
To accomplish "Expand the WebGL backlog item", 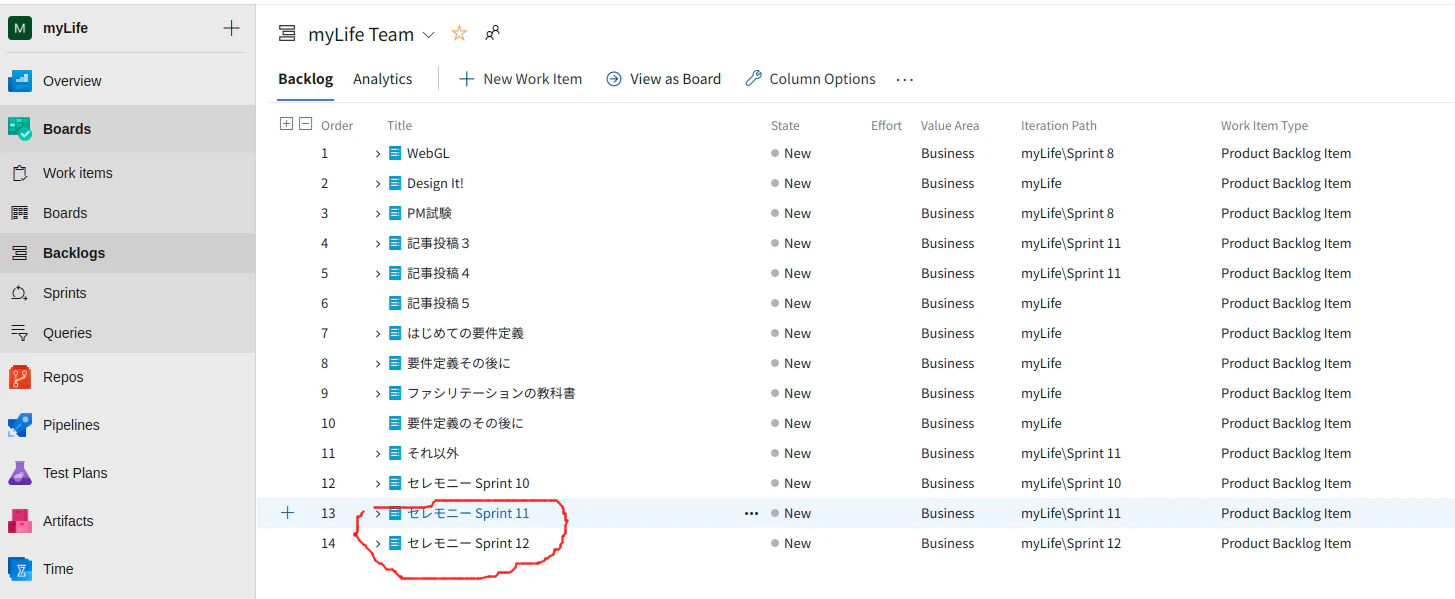I will point(378,154).
